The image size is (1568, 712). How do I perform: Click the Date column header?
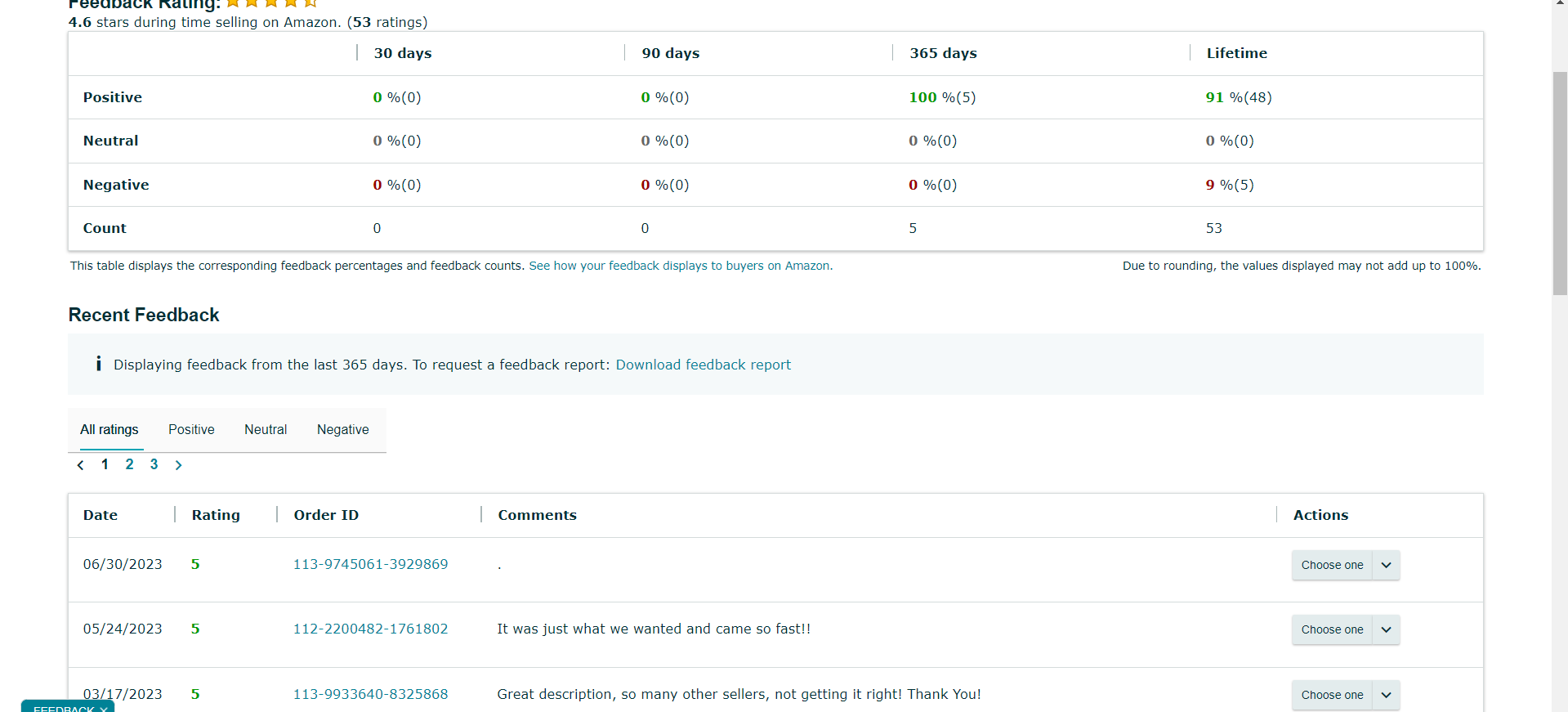(101, 515)
